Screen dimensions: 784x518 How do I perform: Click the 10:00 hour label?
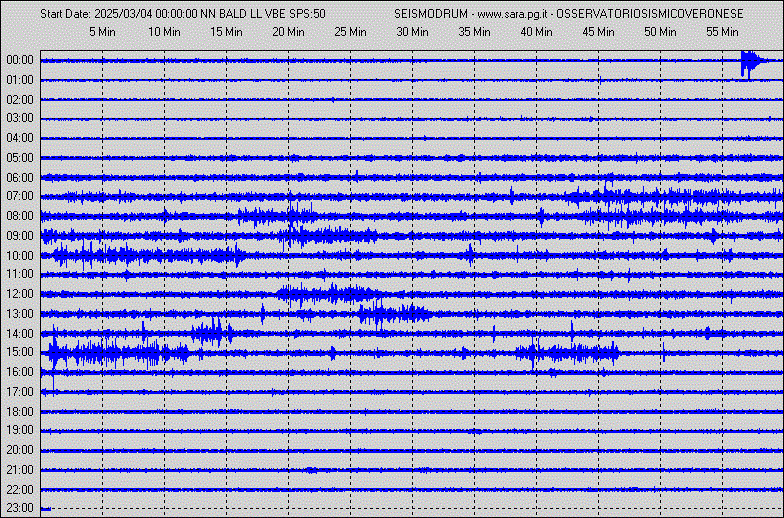coord(20,256)
